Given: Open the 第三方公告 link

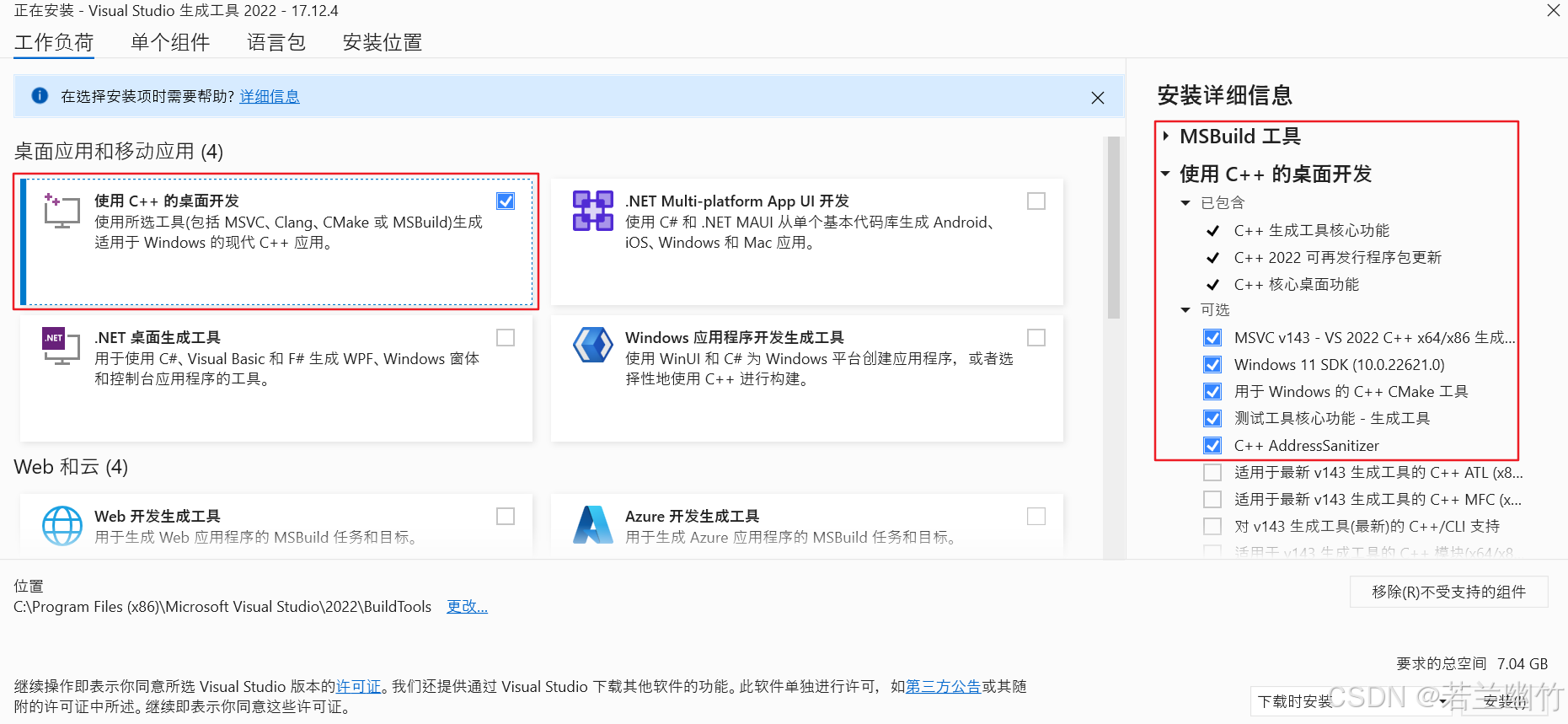Looking at the screenshot, I should tap(943, 686).
